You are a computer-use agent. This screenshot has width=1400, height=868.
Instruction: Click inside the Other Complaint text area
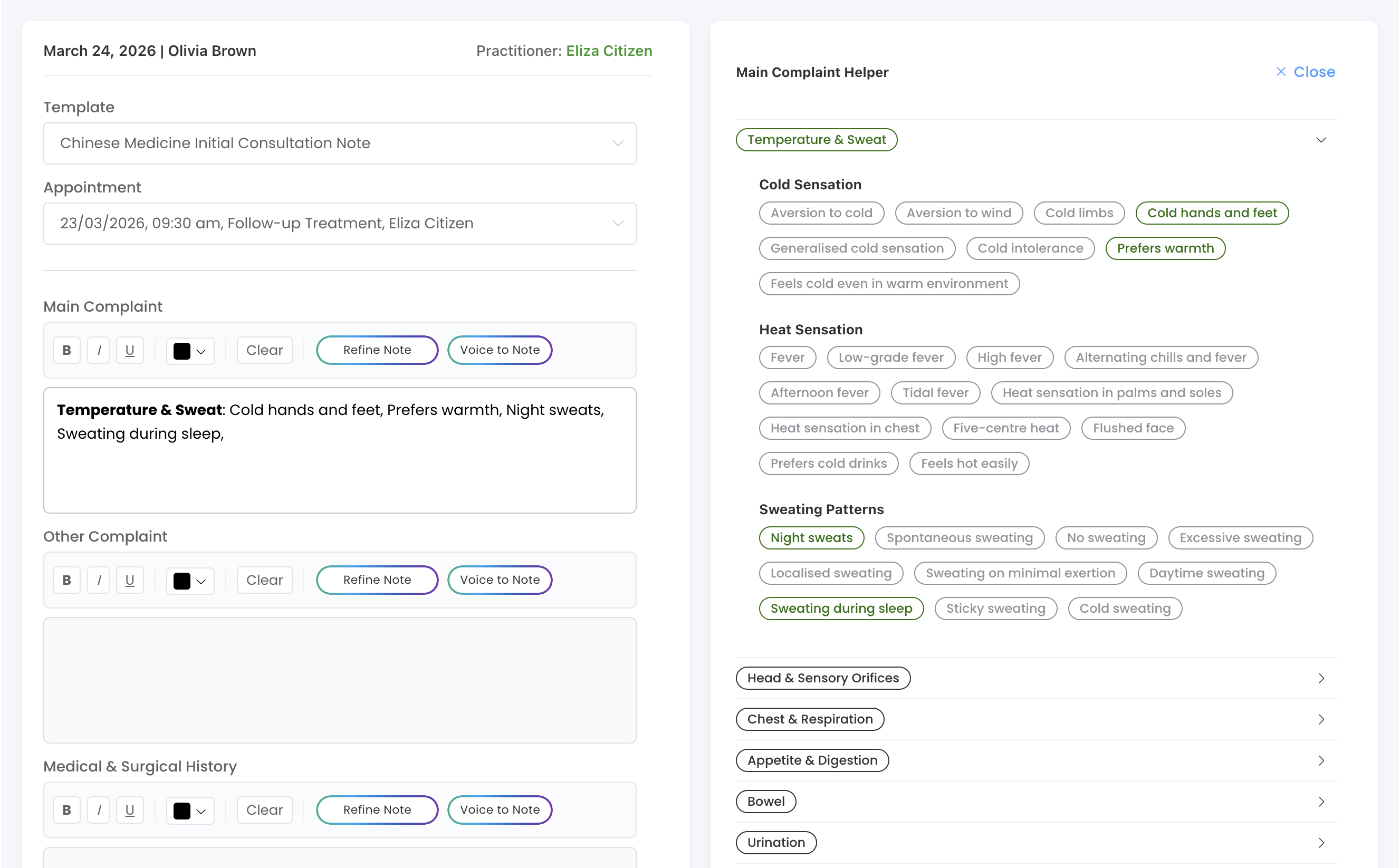[339, 680]
